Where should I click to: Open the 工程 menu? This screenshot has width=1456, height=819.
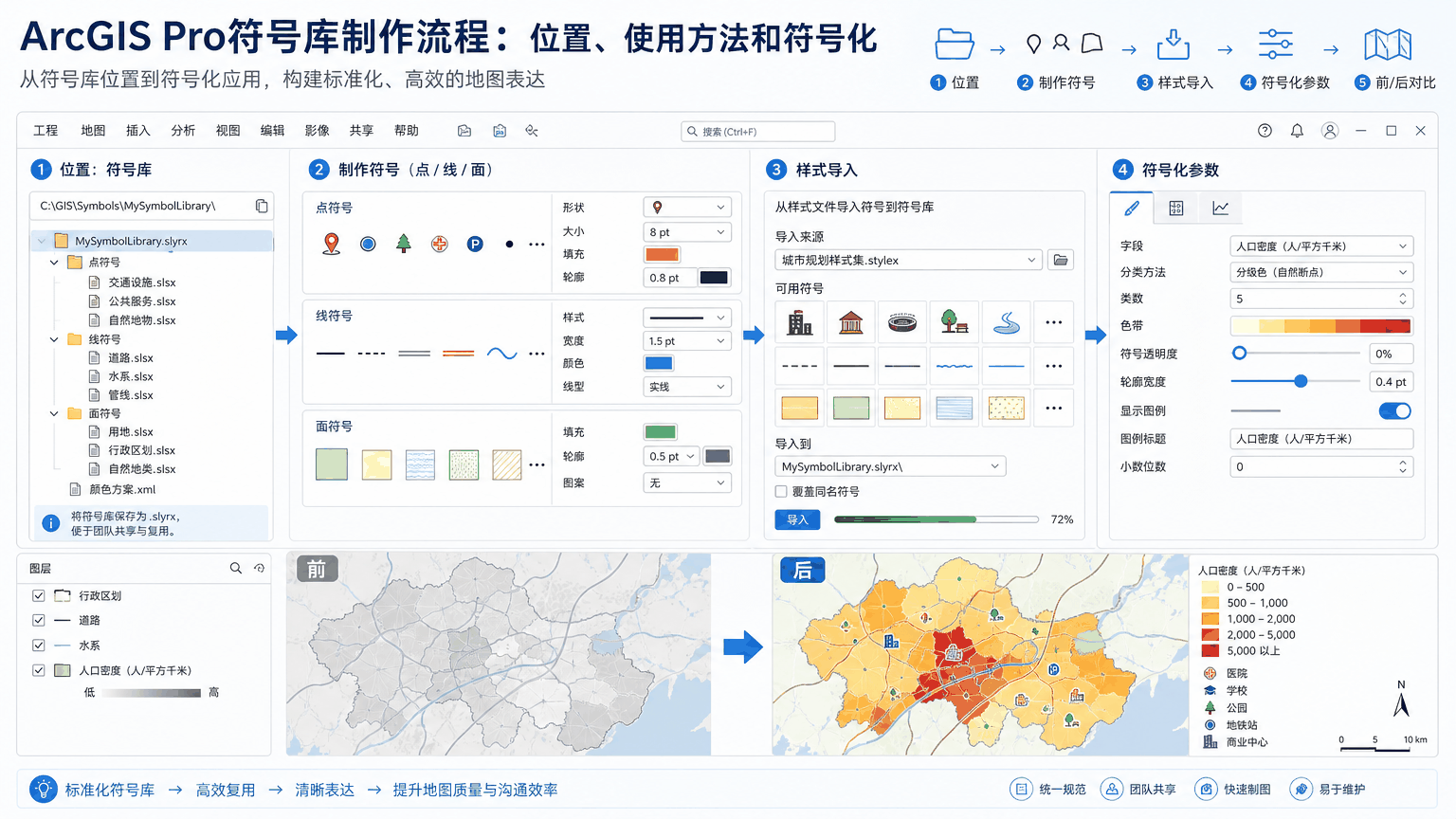point(45,131)
